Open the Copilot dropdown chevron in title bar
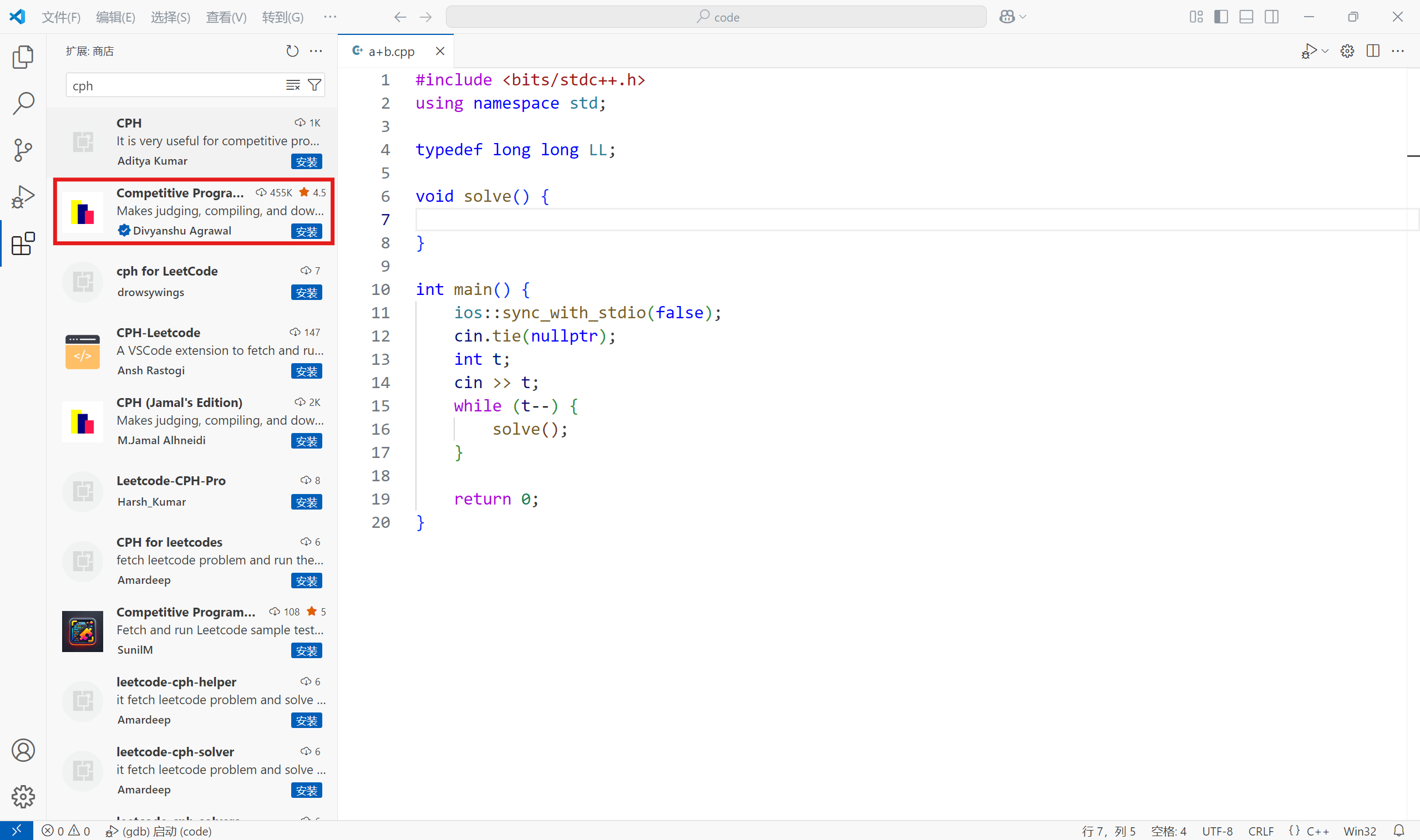1420x840 pixels. click(x=1022, y=17)
